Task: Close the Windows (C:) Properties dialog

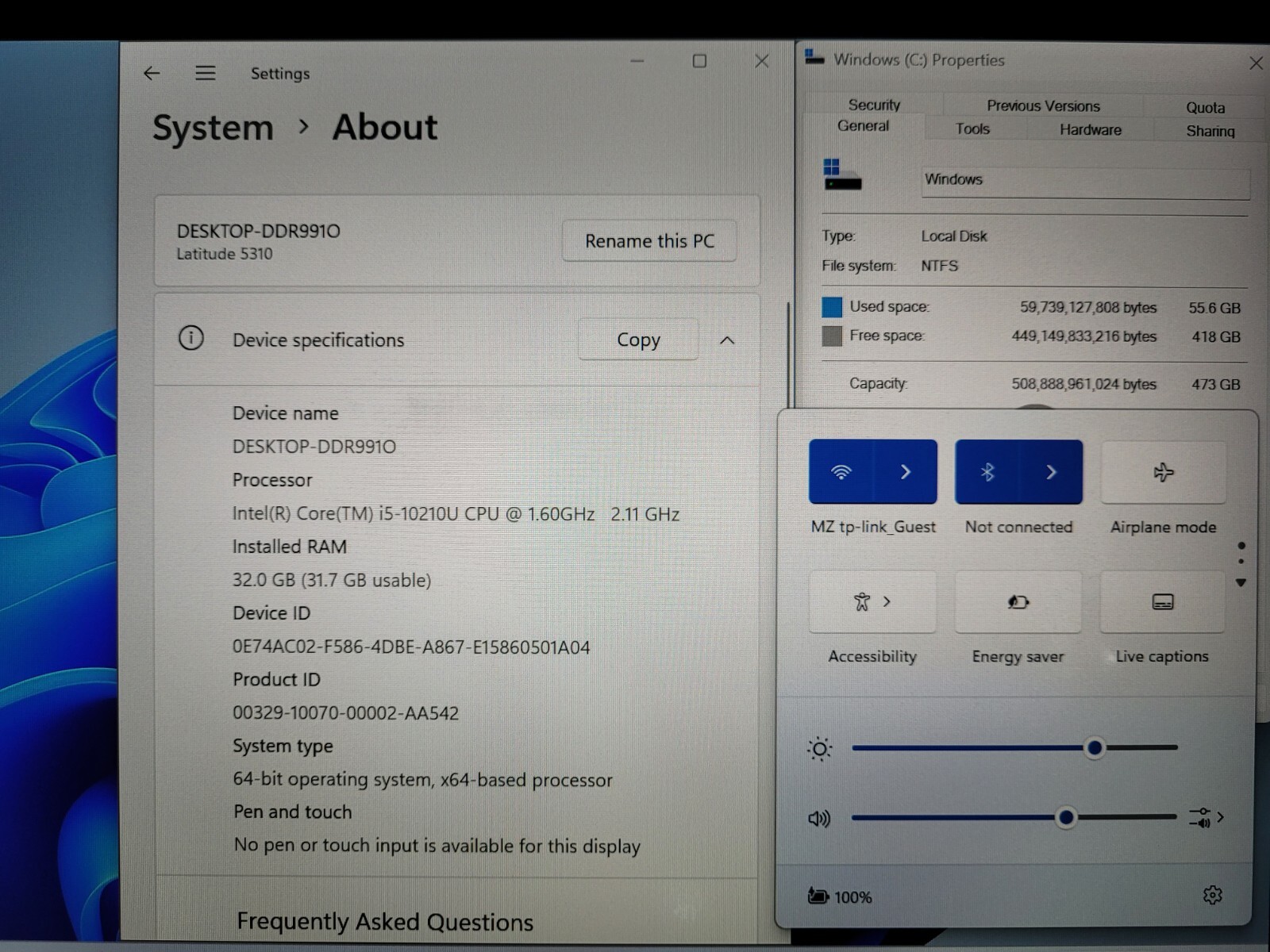Action: [1255, 63]
